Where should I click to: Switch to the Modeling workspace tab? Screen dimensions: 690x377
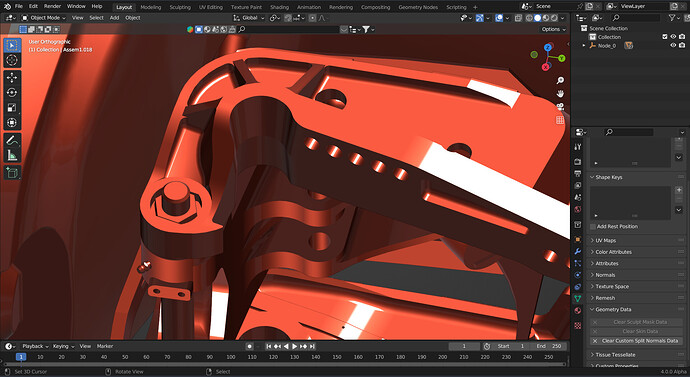(150, 7)
